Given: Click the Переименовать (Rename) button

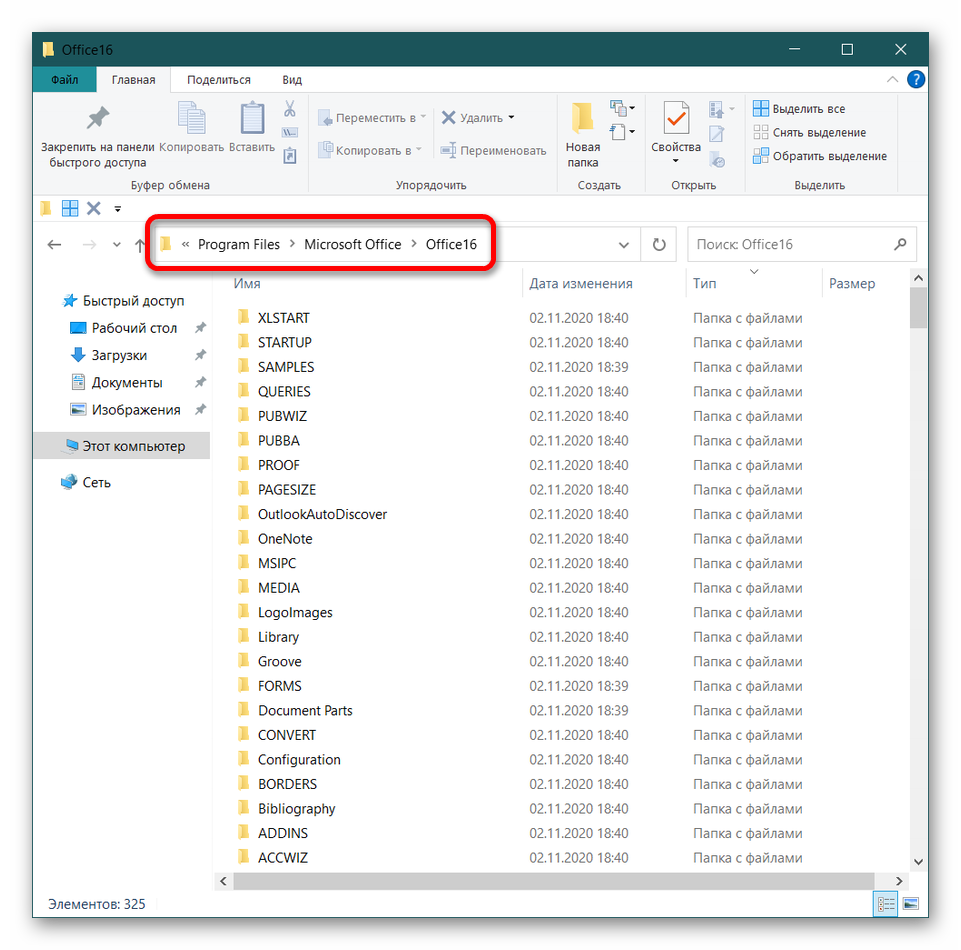Looking at the screenshot, I should pyautogui.click(x=493, y=150).
